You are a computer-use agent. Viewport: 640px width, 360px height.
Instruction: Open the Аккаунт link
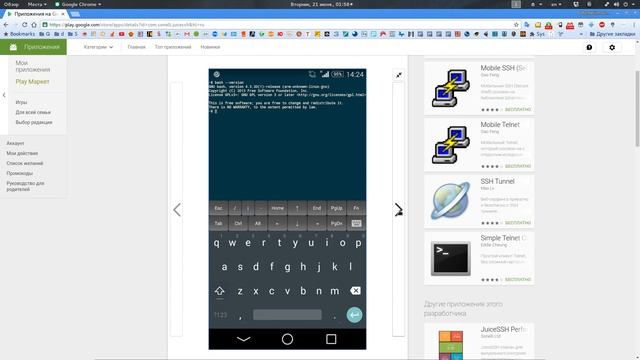click(15, 143)
